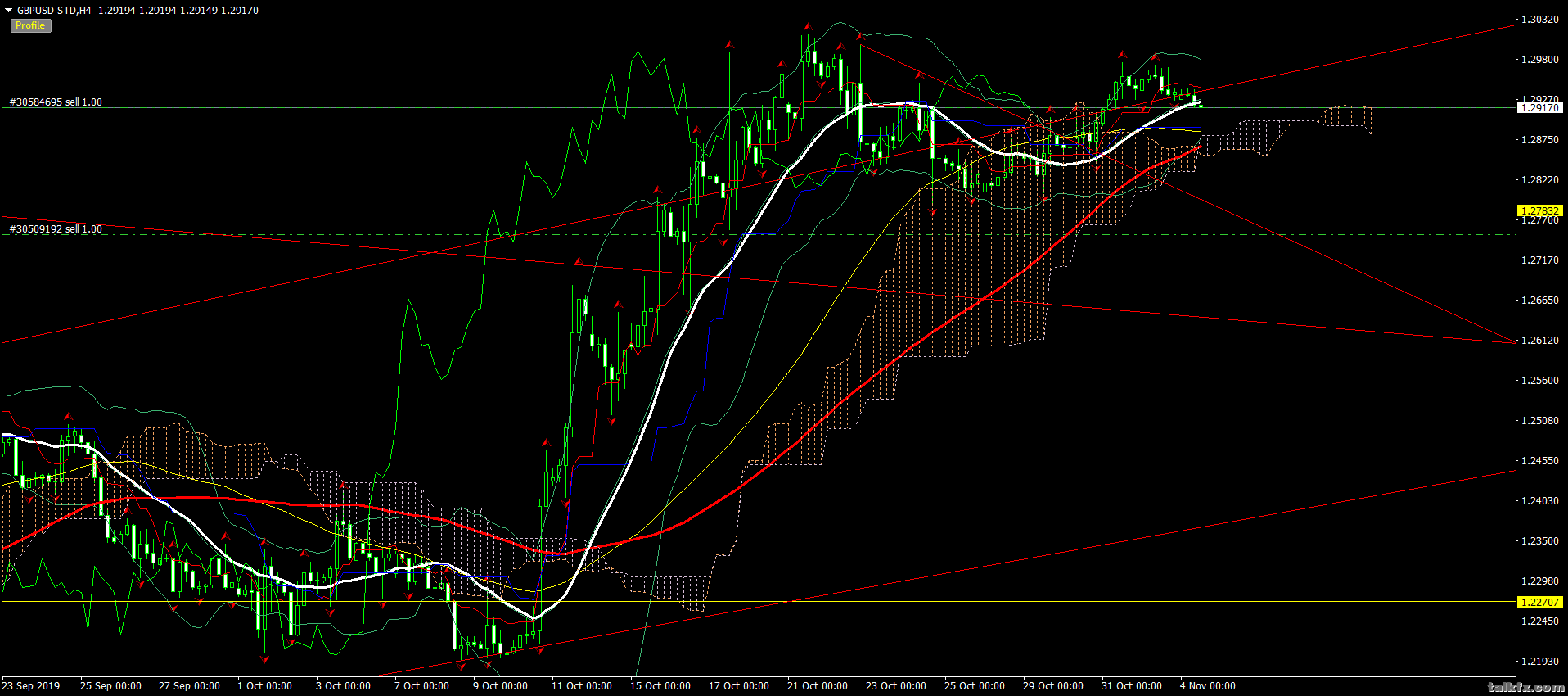Click the 11 Oct 00:00 time label
Viewport: 1568px width, 696px height.
[x=582, y=686]
